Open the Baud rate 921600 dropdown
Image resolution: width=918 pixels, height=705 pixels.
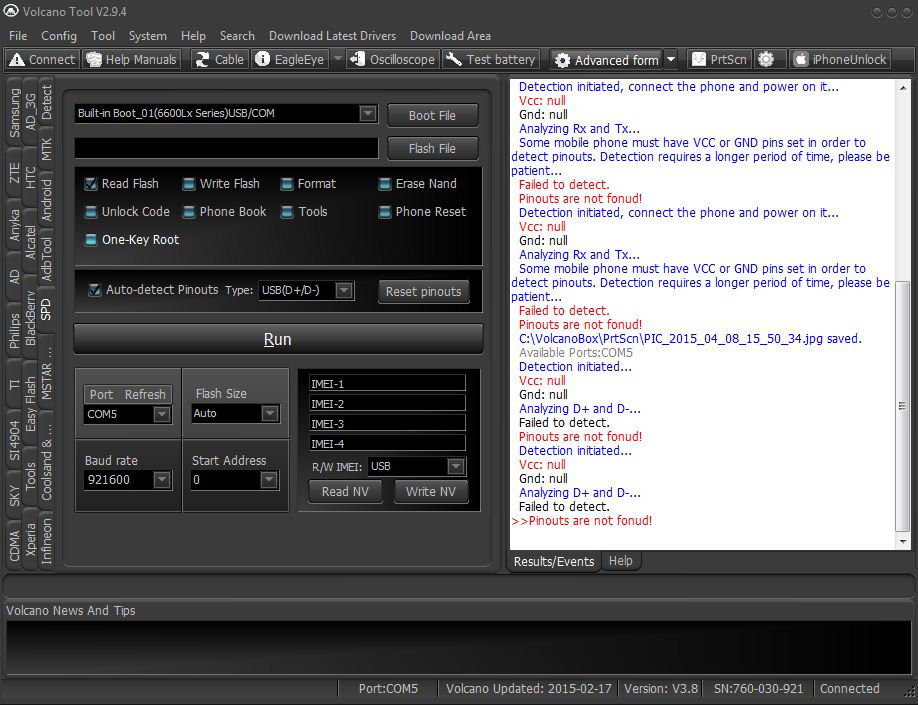(162, 480)
